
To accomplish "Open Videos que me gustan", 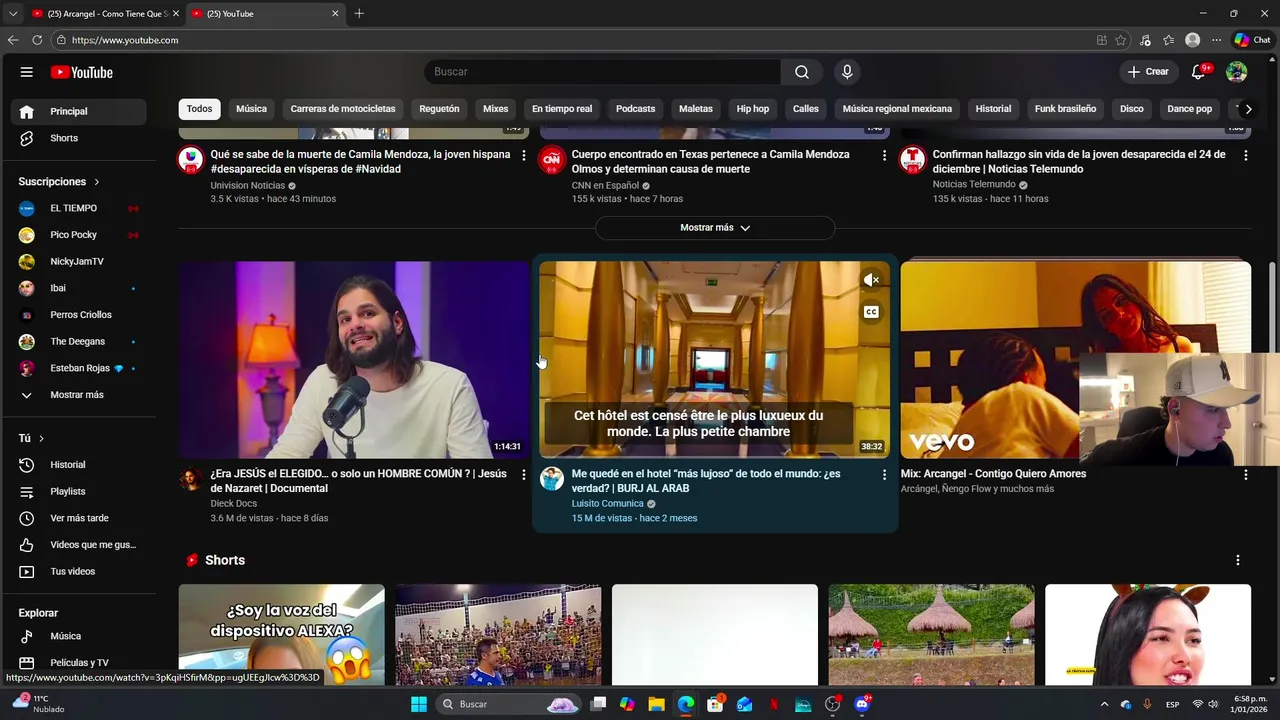I will [78, 545].
